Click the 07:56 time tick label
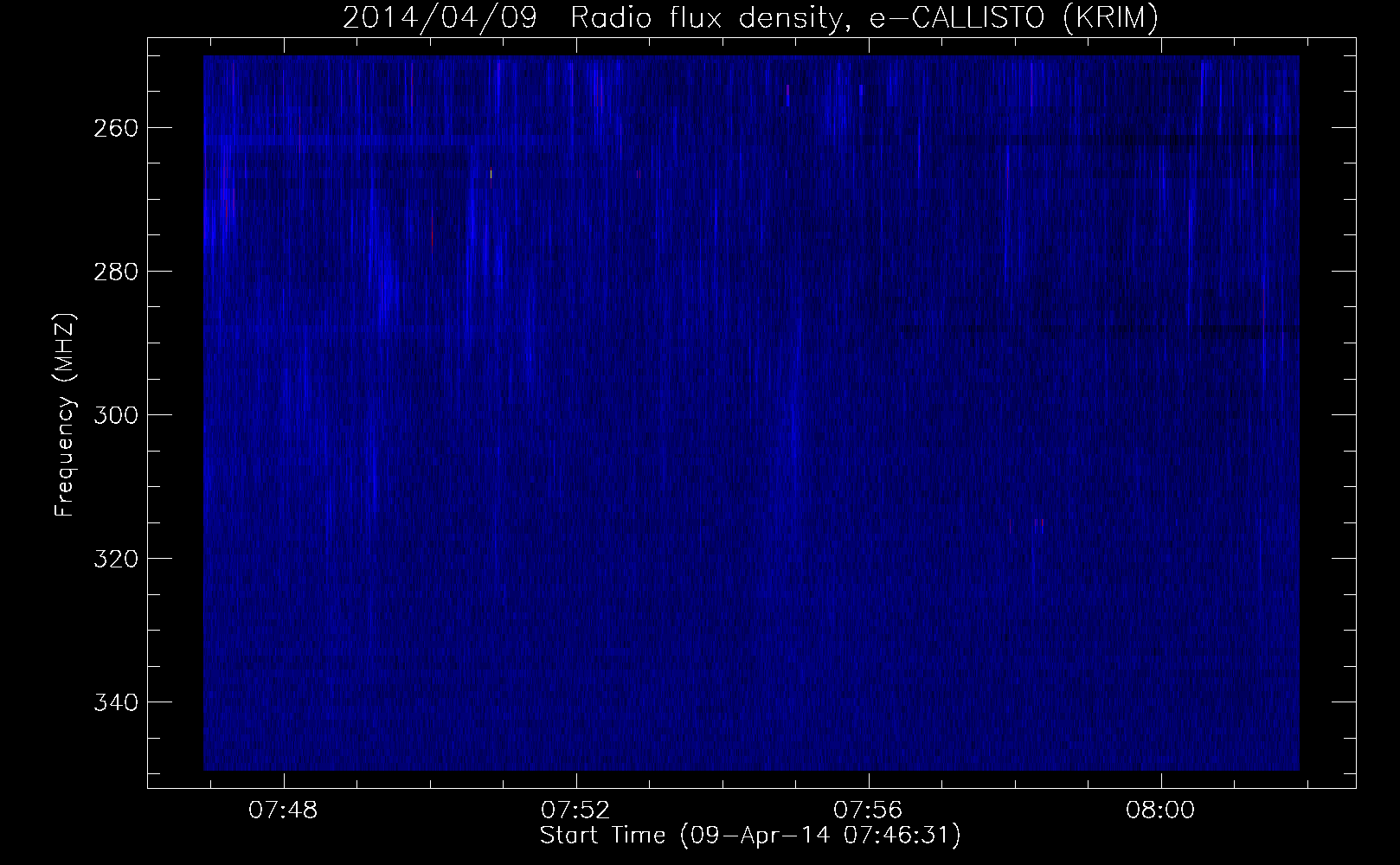 pos(868,811)
